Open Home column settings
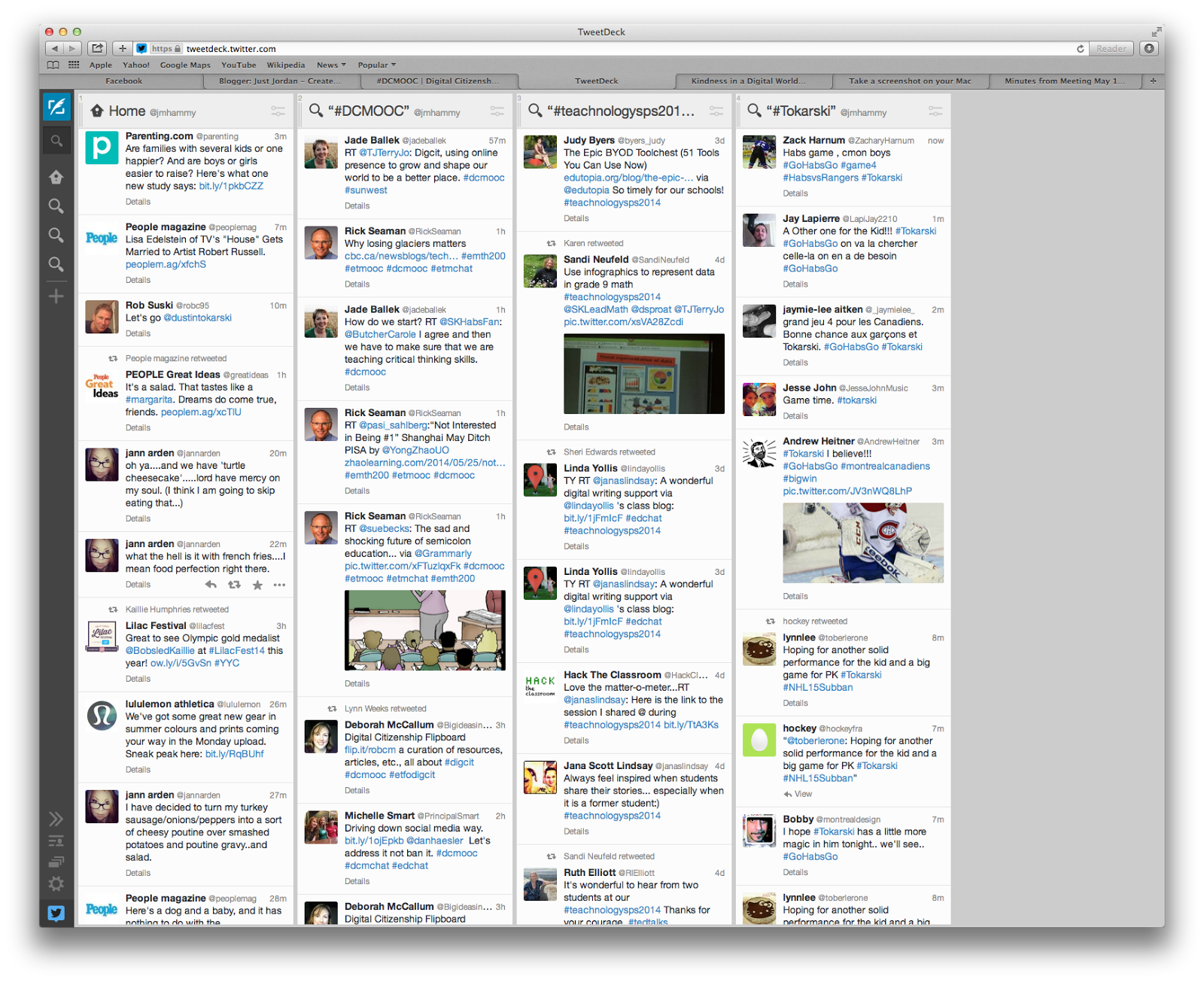The image size is (1204, 982). (x=278, y=111)
